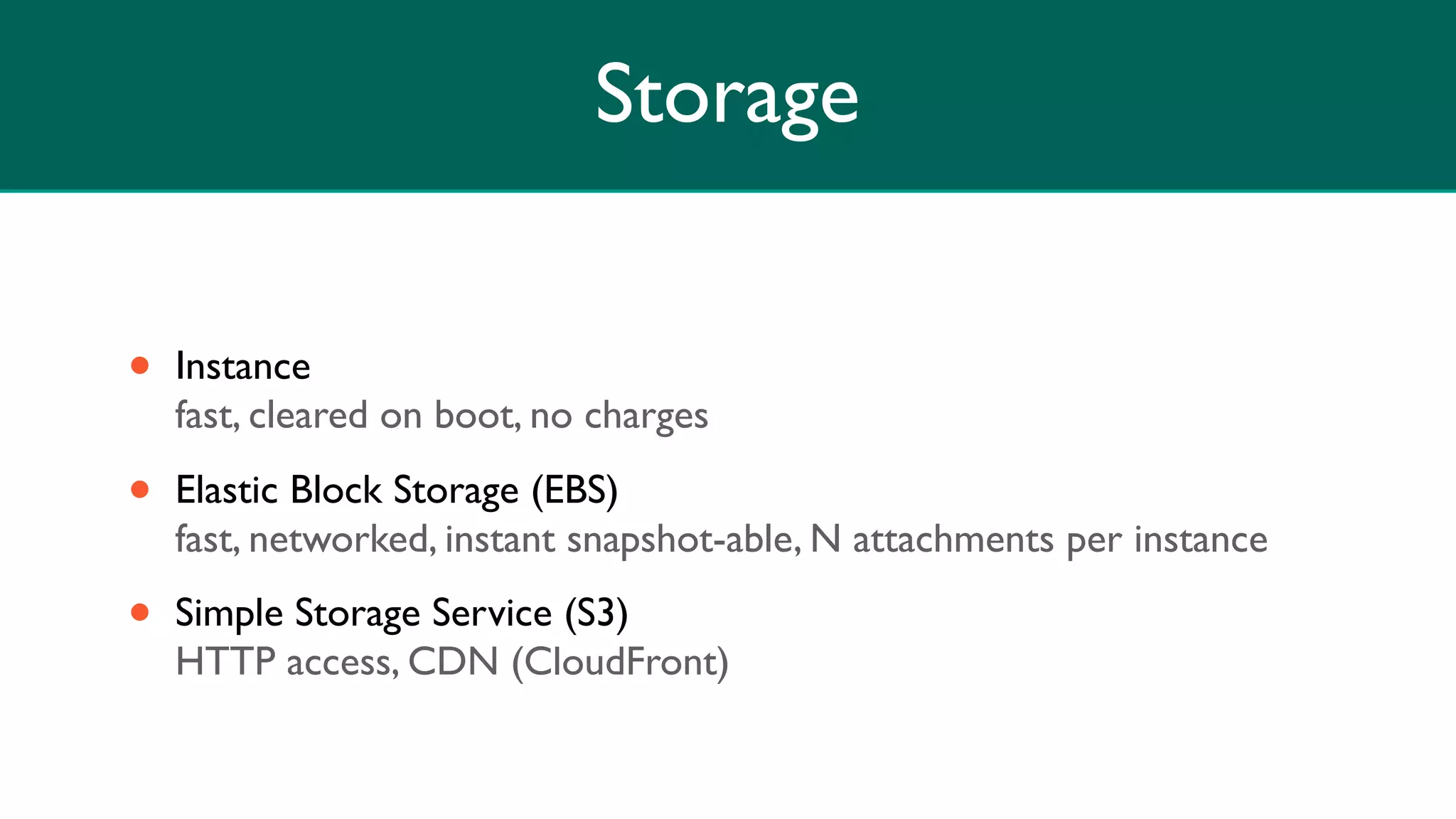Viewport: 1456px width, 819px height.
Task: Select the orange bullet beside Elastic Block Storage
Action: (140, 489)
